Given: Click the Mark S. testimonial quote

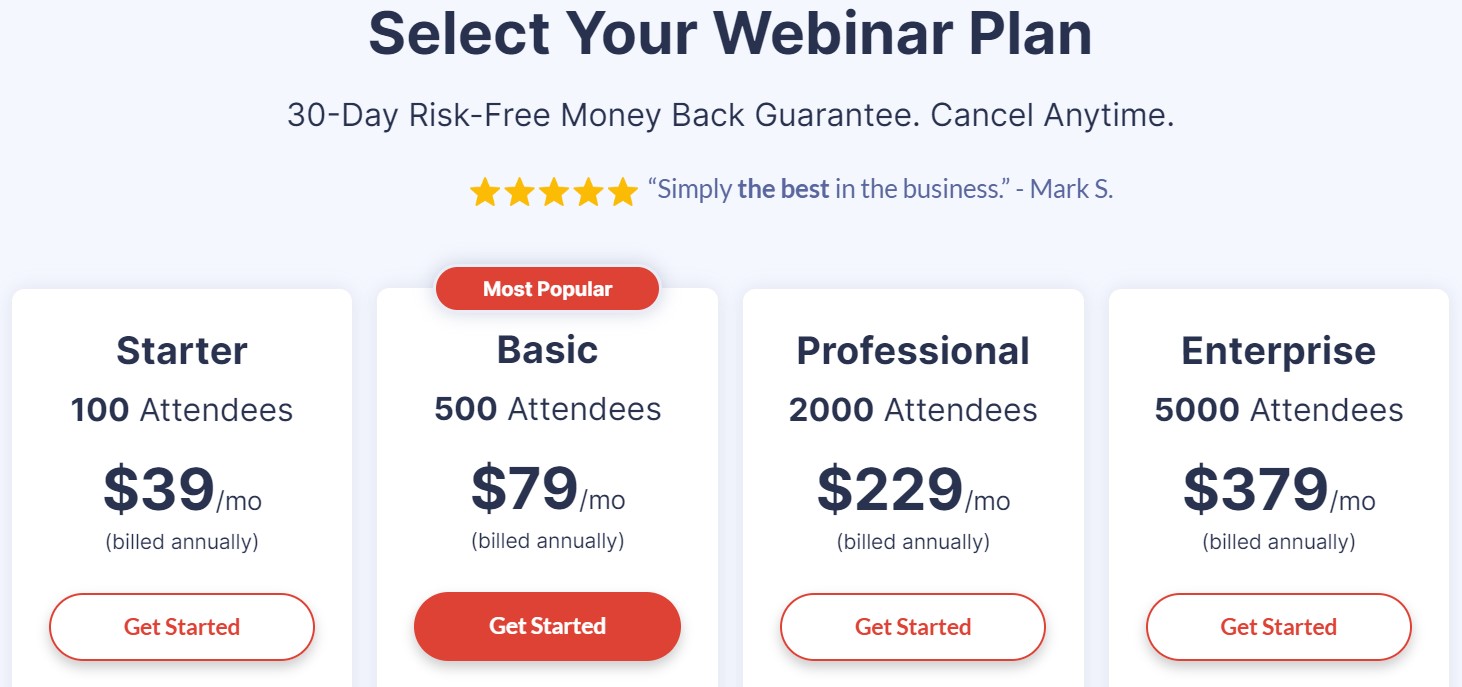Looking at the screenshot, I should [x=880, y=189].
